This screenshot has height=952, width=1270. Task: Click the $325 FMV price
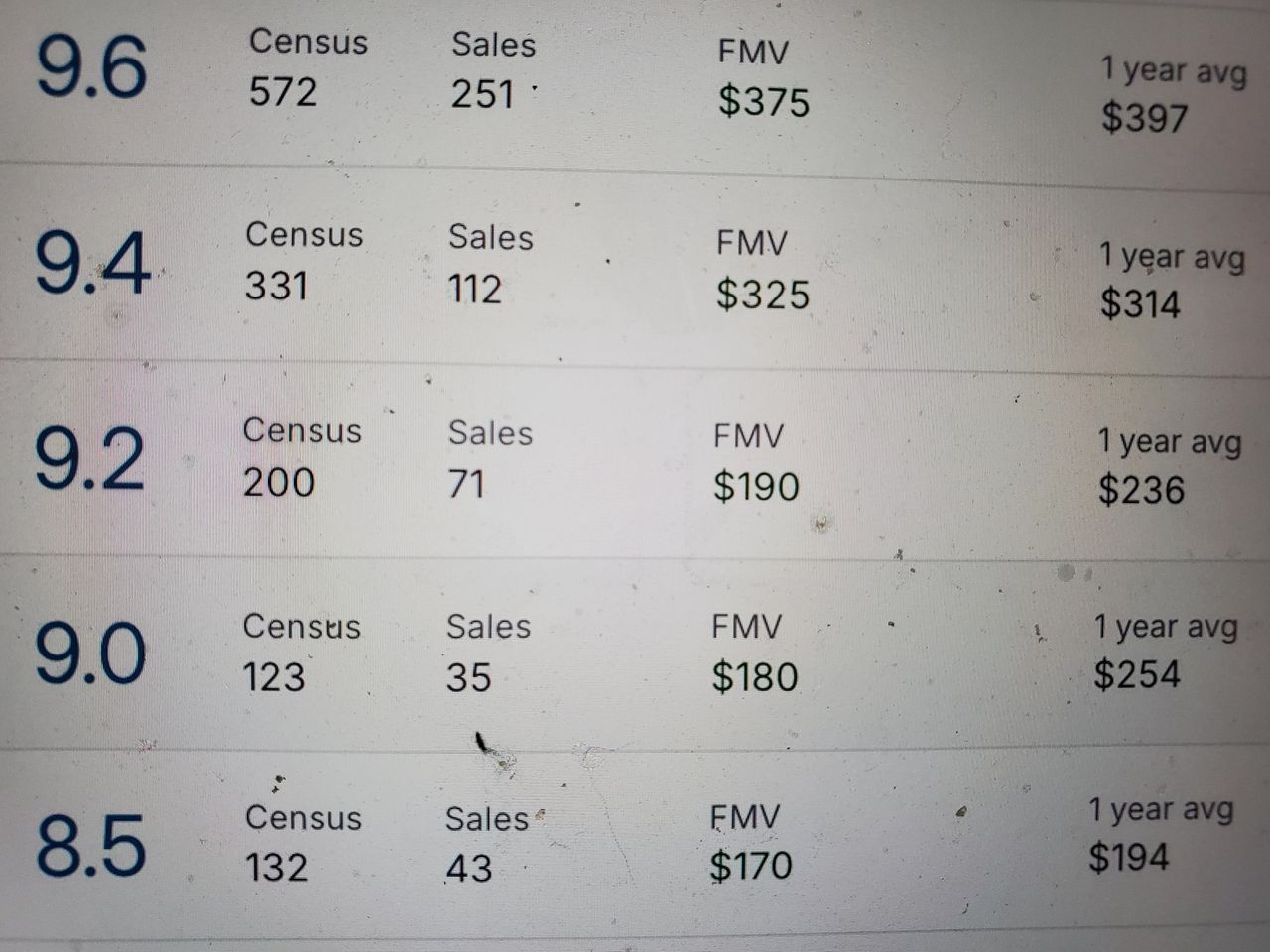coord(763,294)
